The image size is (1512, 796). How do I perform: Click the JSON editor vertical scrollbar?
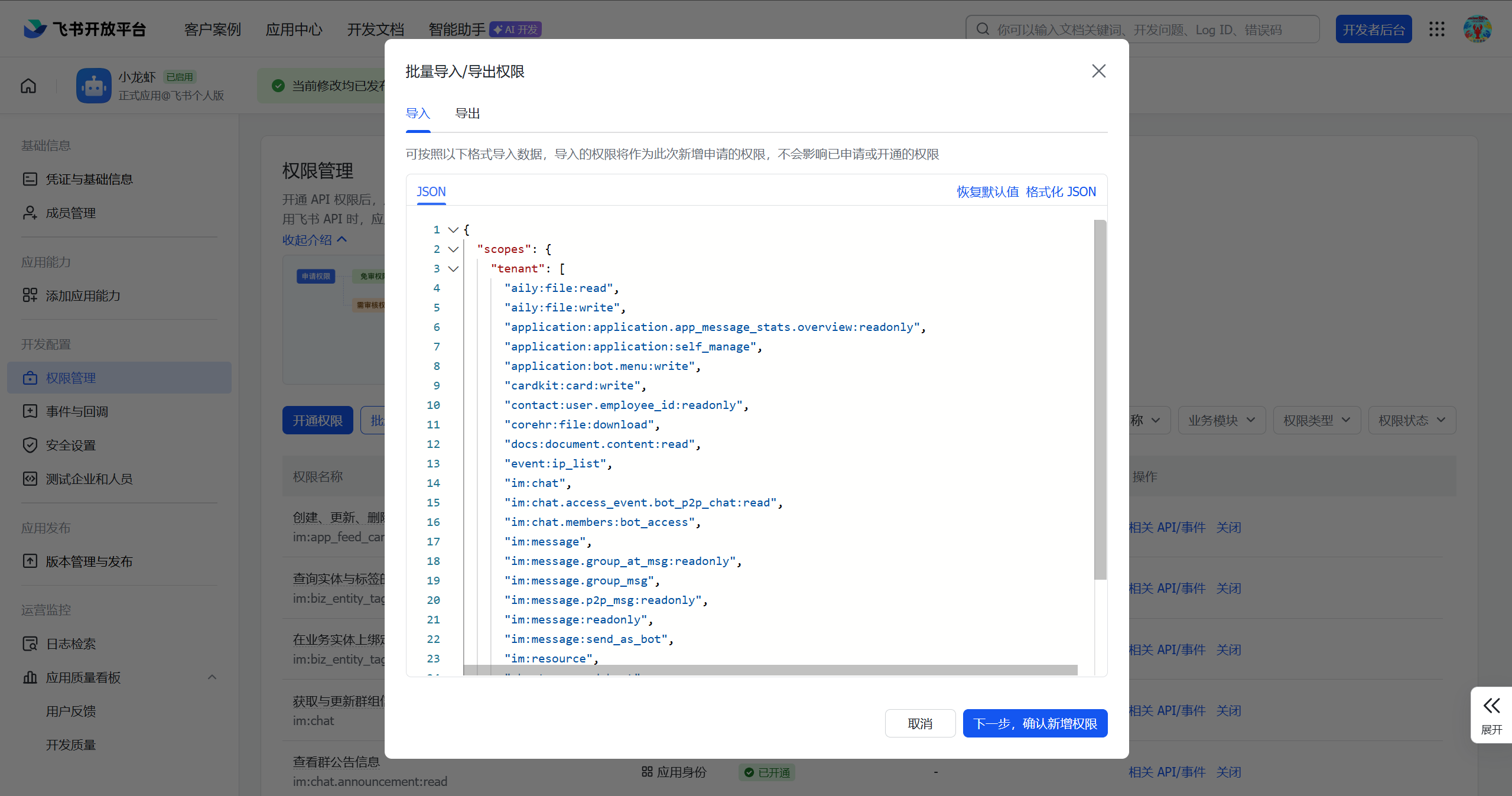(x=1100, y=399)
